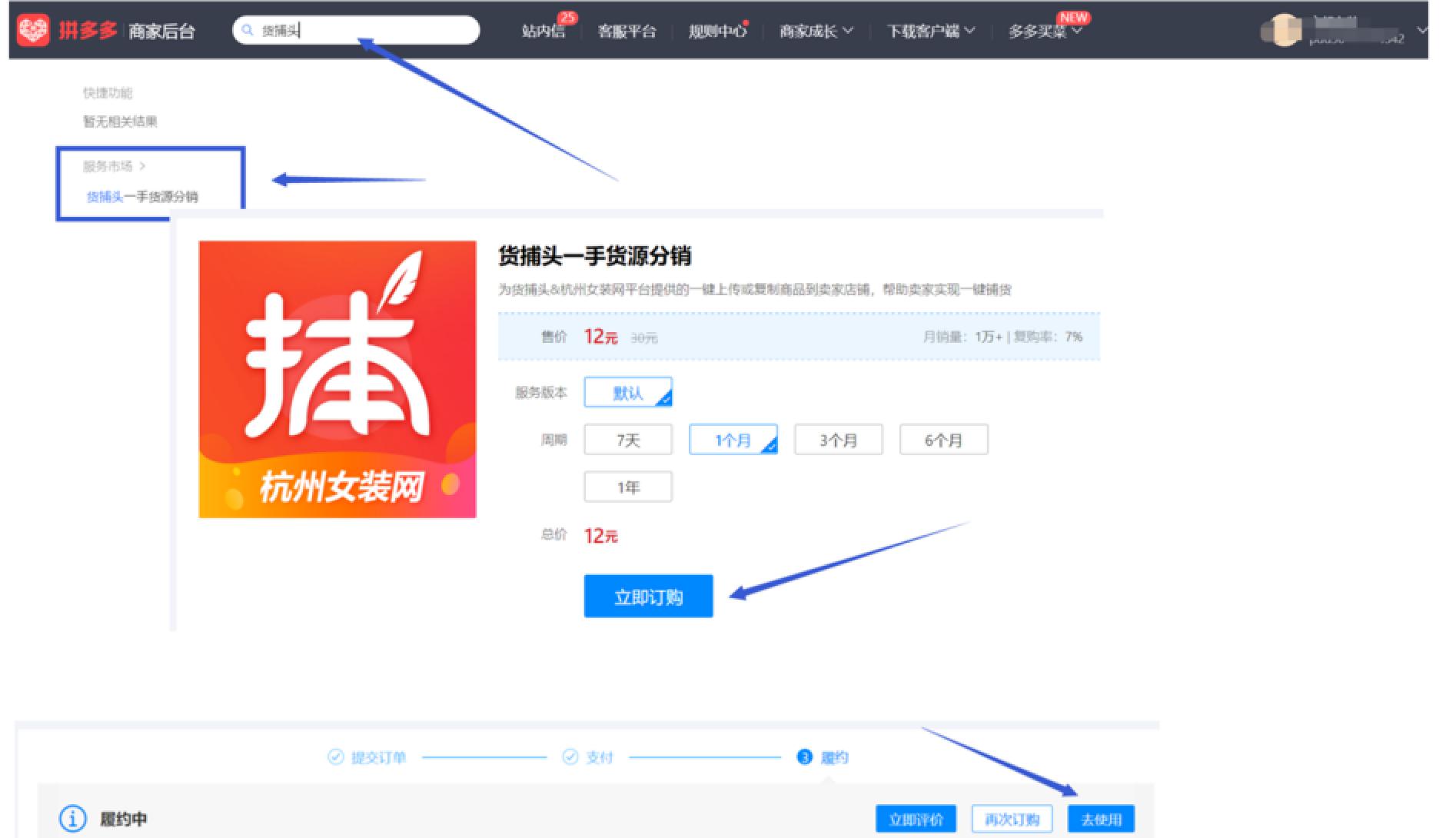1456x838 pixels.
Task: Expand the 多多买菜 dropdown menu
Action: coord(1045,31)
